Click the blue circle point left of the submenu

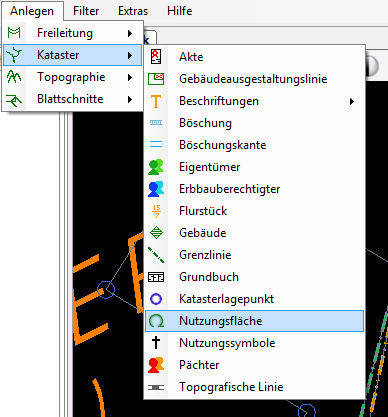tap(106, 290)
